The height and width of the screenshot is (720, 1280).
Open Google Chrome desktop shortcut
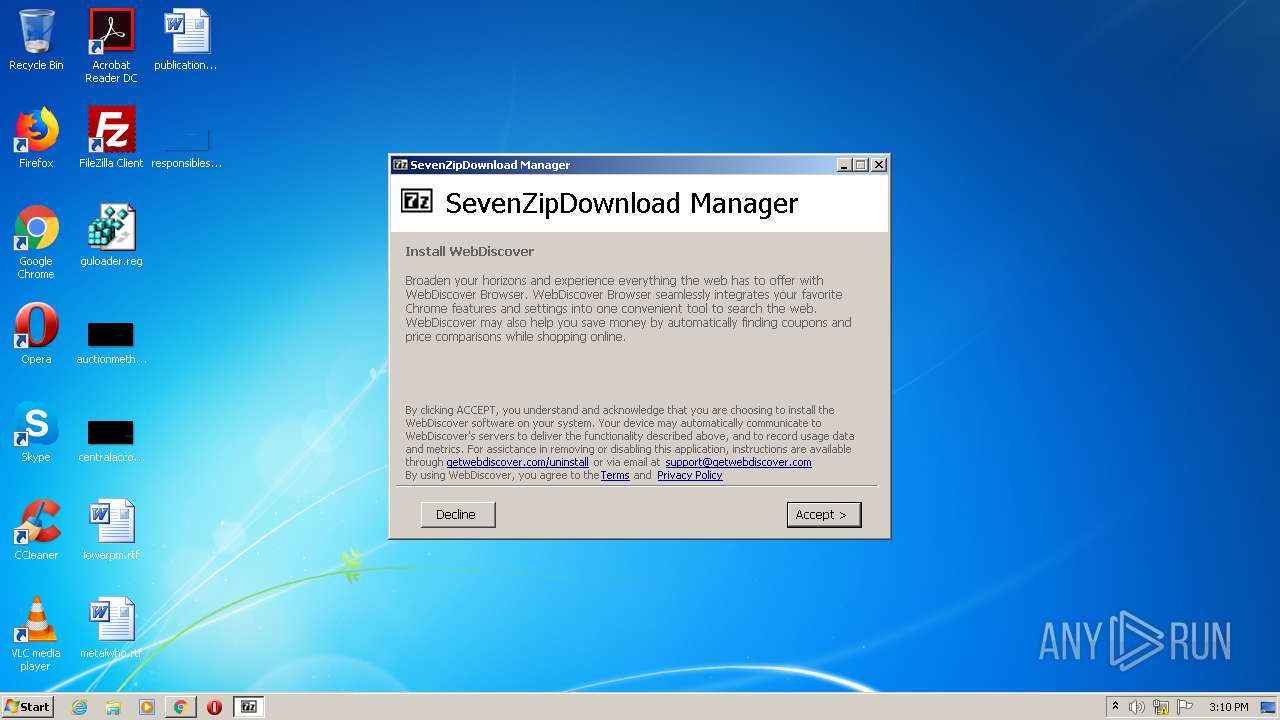[x=36, y=242]
